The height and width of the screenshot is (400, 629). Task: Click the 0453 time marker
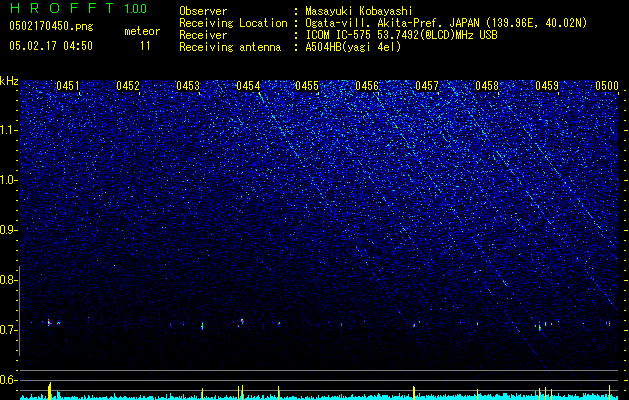click(188, 86)
